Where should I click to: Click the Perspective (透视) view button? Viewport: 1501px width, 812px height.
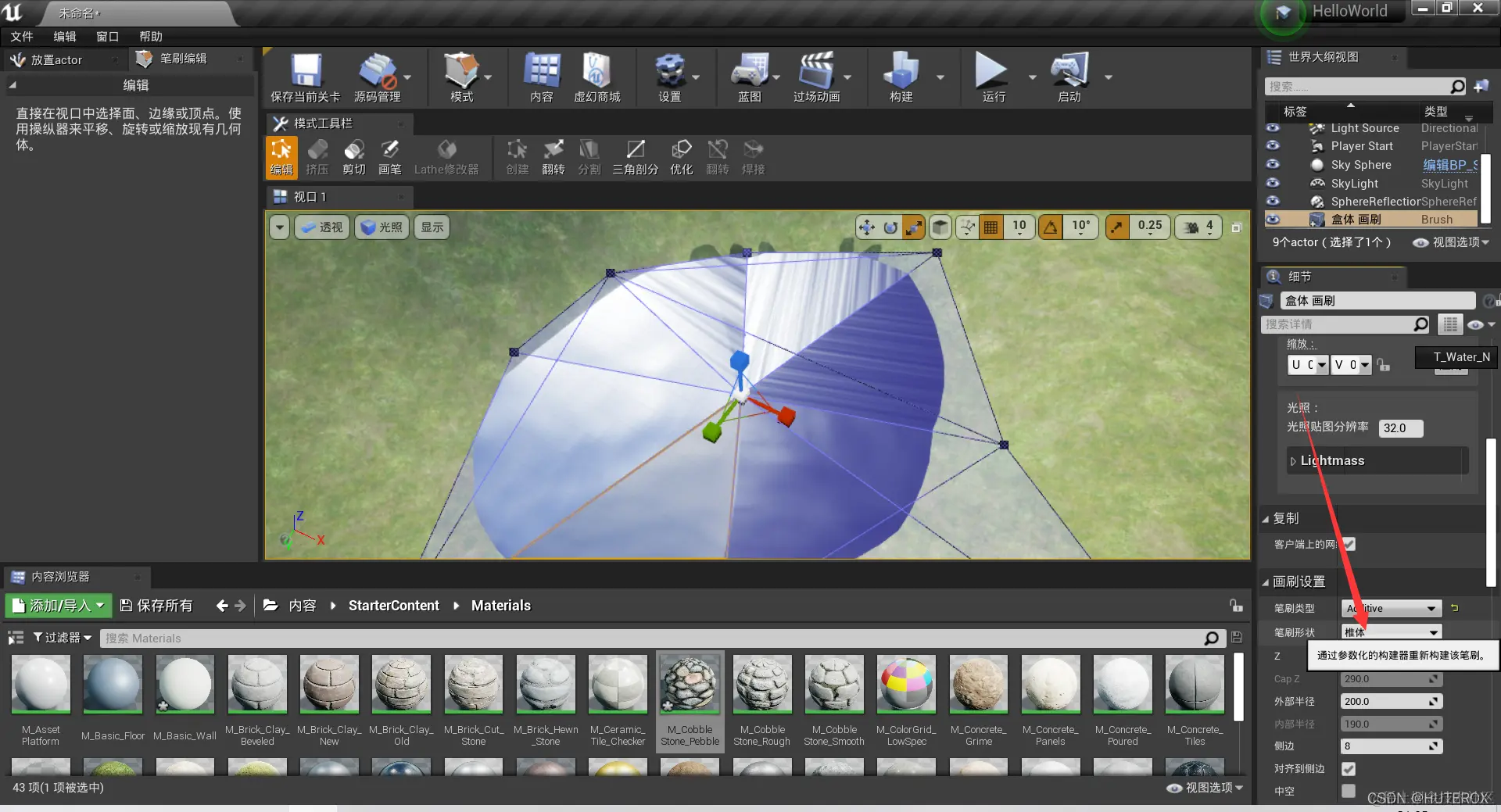[x=322, y=227]
